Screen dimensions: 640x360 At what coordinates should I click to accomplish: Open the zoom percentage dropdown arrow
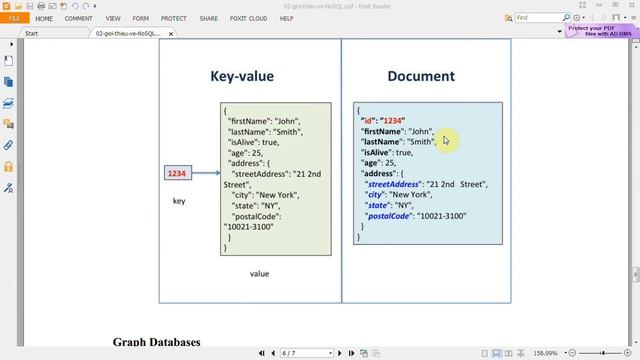[565, 353]
